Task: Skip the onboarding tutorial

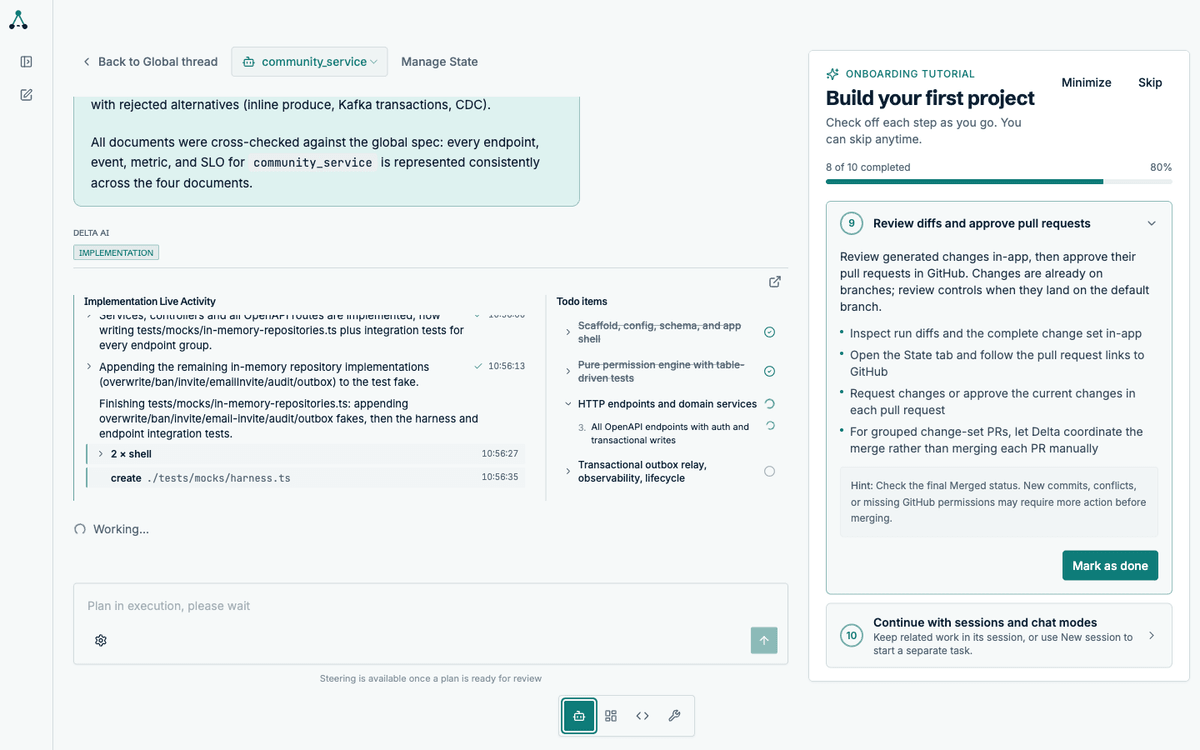Action: [1150, 83]
